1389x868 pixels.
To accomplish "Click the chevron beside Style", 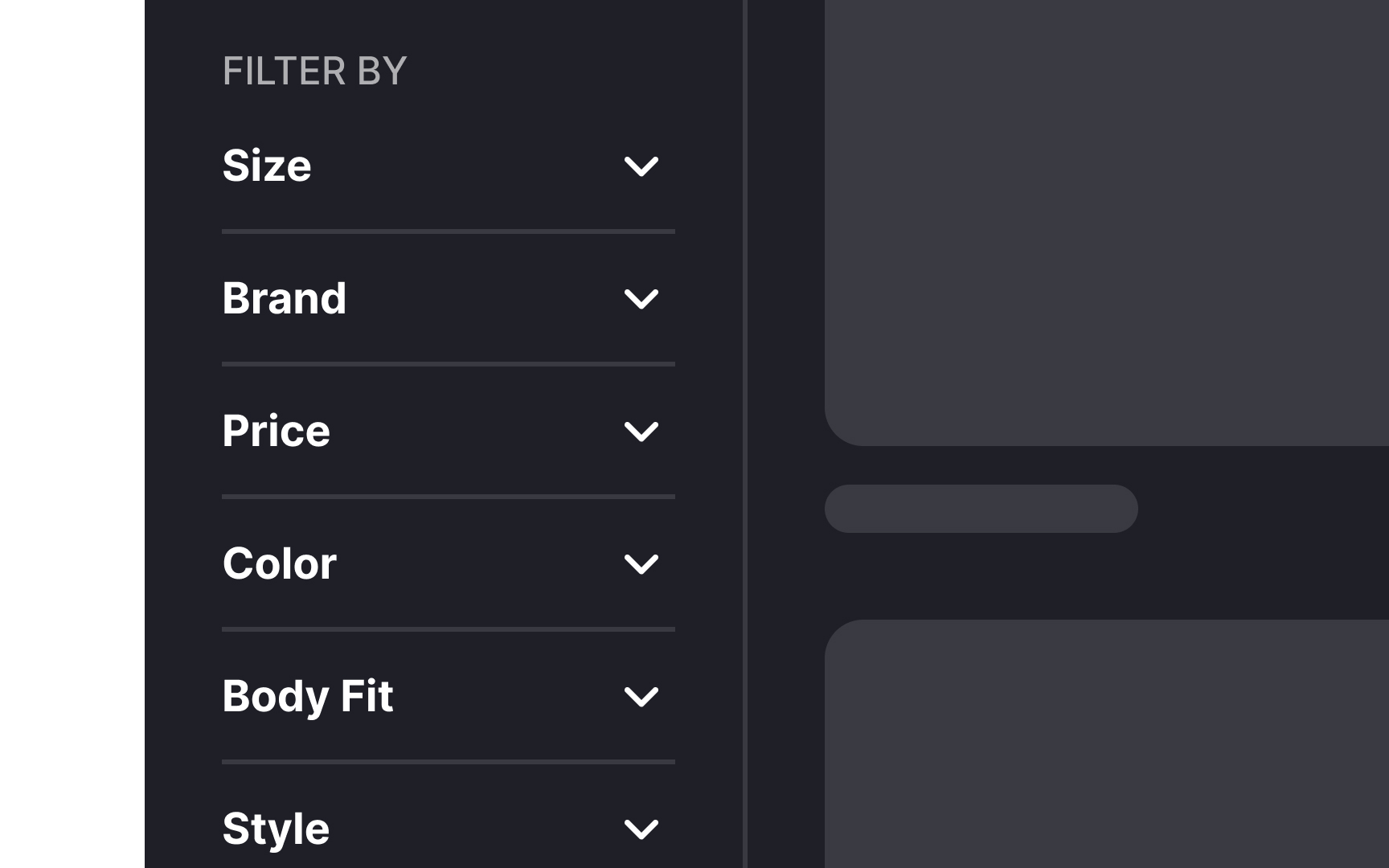I will [642, 828].
